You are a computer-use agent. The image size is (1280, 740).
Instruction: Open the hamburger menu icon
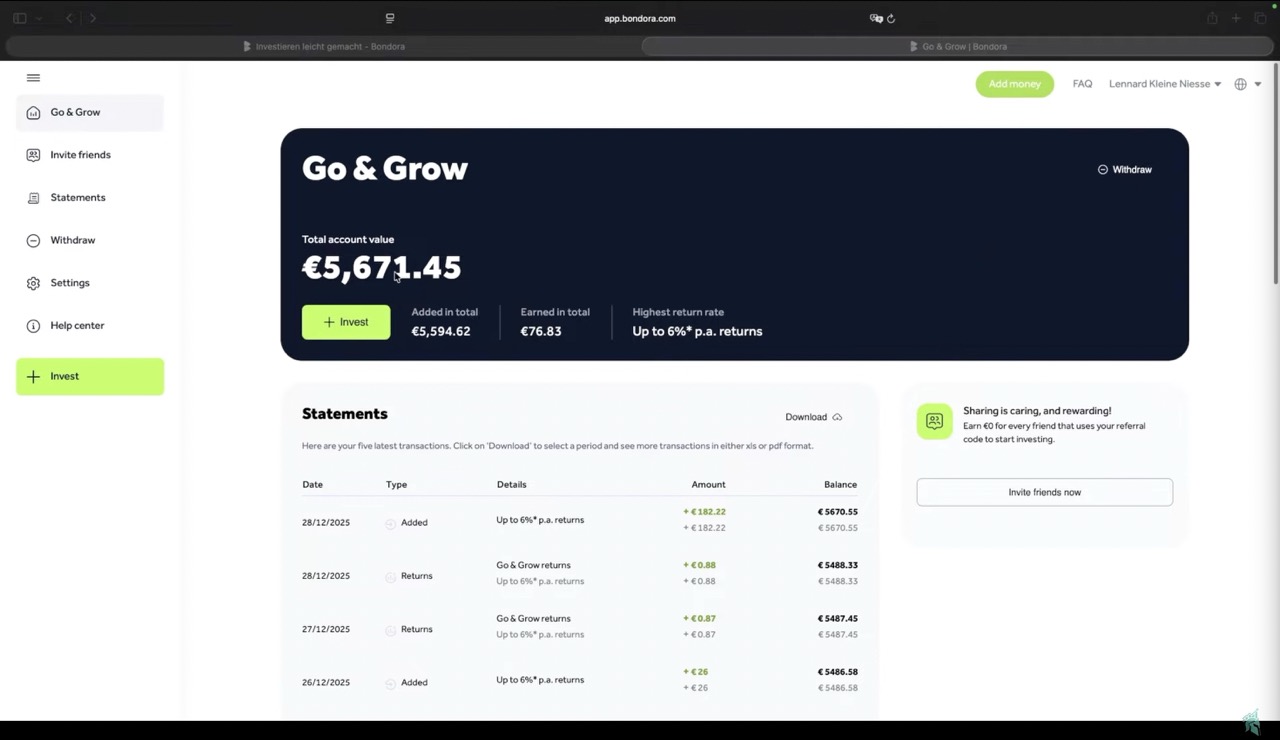(x=33, y=77)
